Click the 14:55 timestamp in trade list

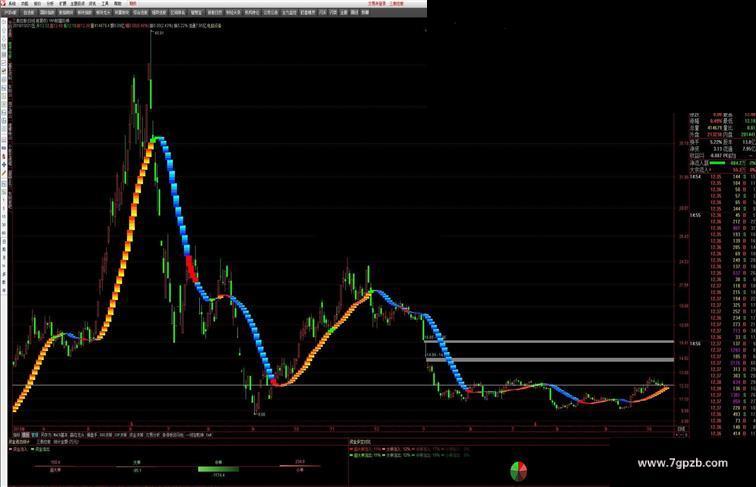point(695,215)
